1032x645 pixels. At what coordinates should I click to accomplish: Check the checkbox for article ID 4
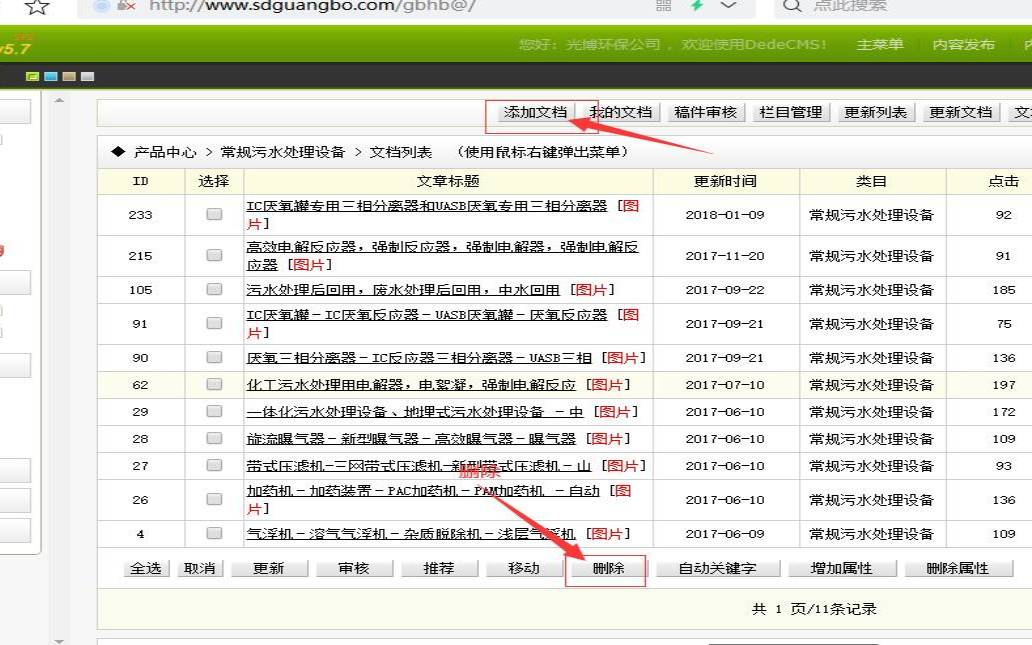[x=215, y=534]
